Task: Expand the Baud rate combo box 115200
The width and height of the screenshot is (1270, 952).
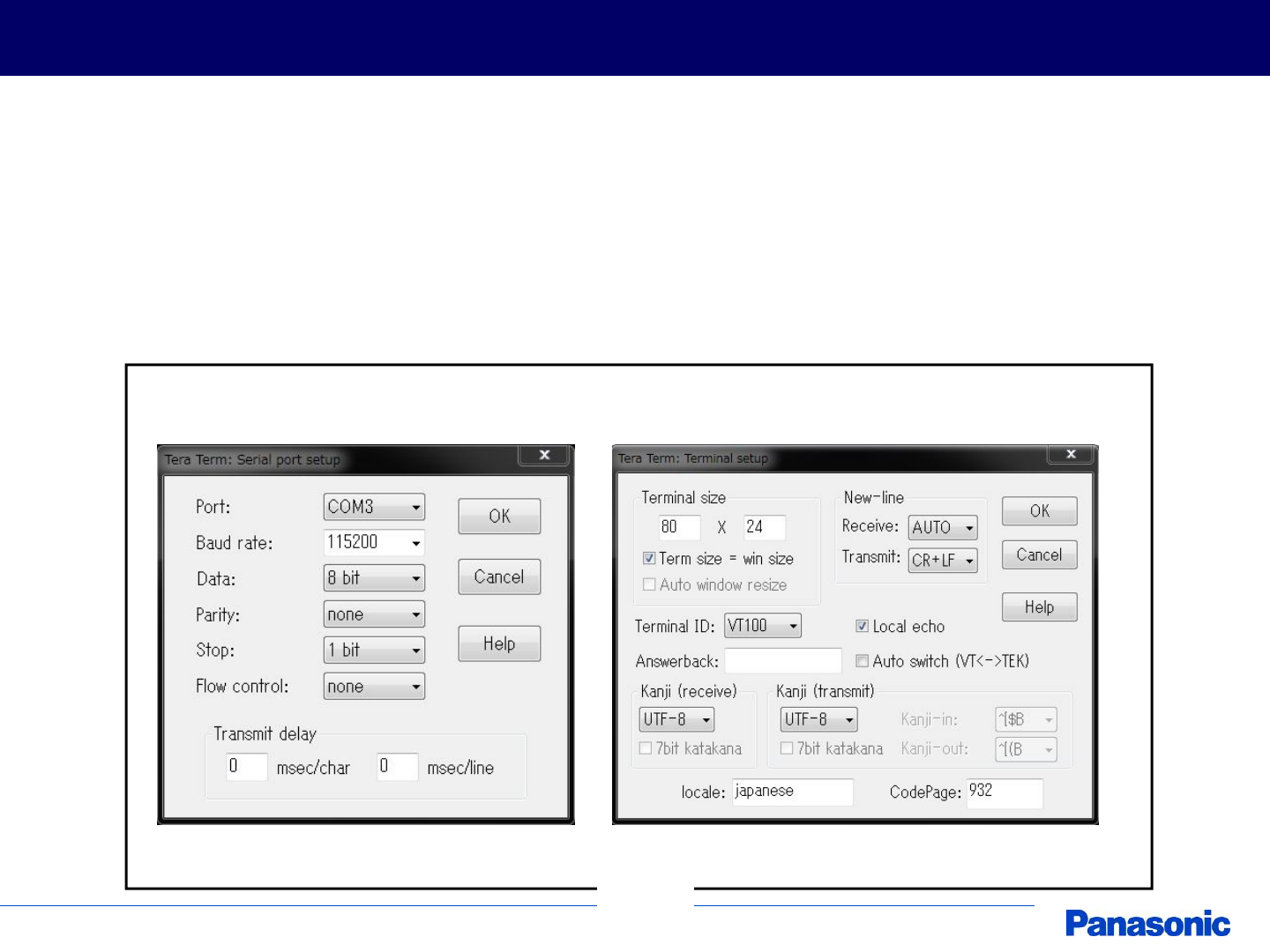Action: 374,542
